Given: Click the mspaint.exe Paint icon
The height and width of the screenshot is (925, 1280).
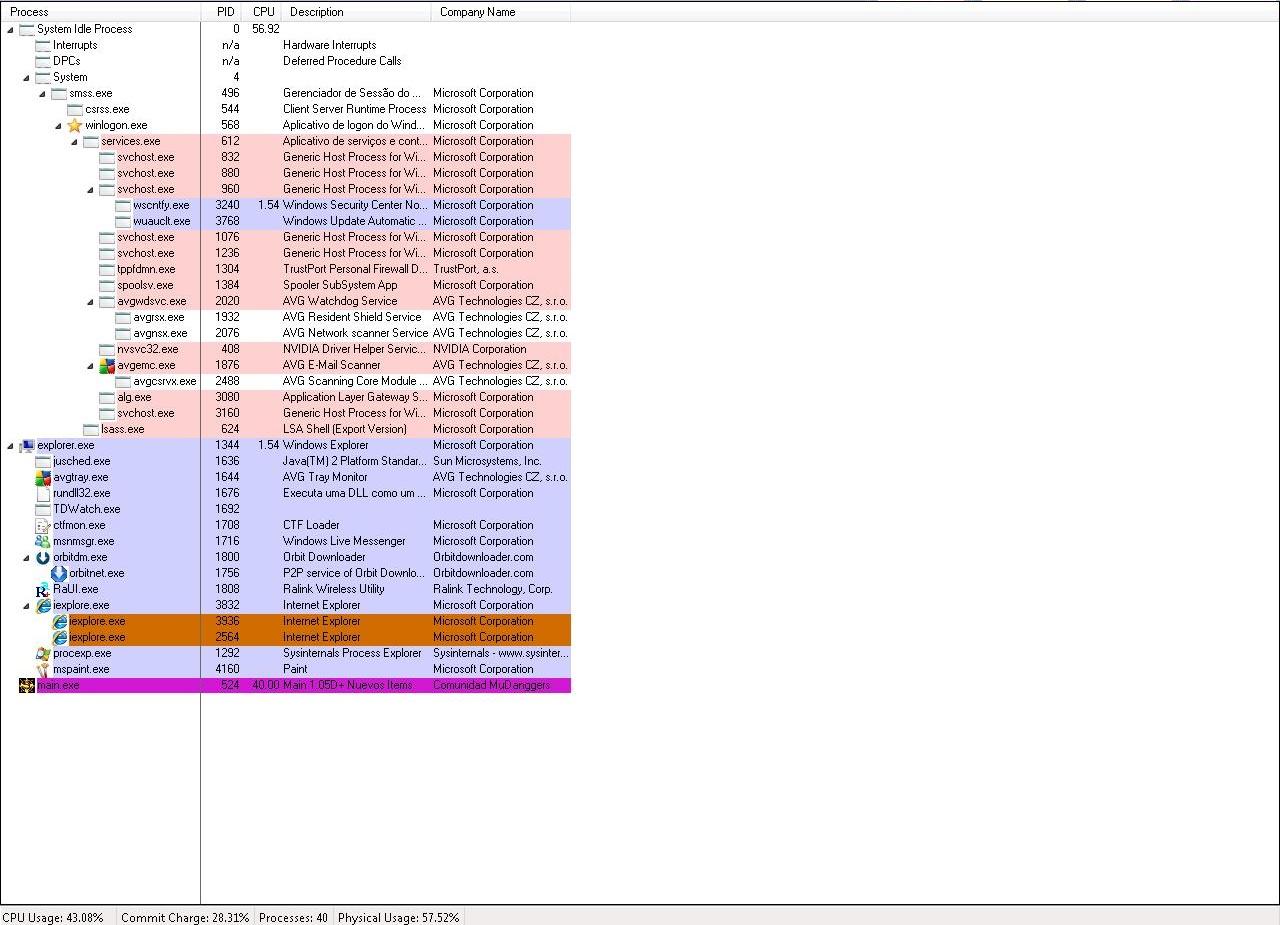Looking at the screenshot, I should tap(43, 669).
